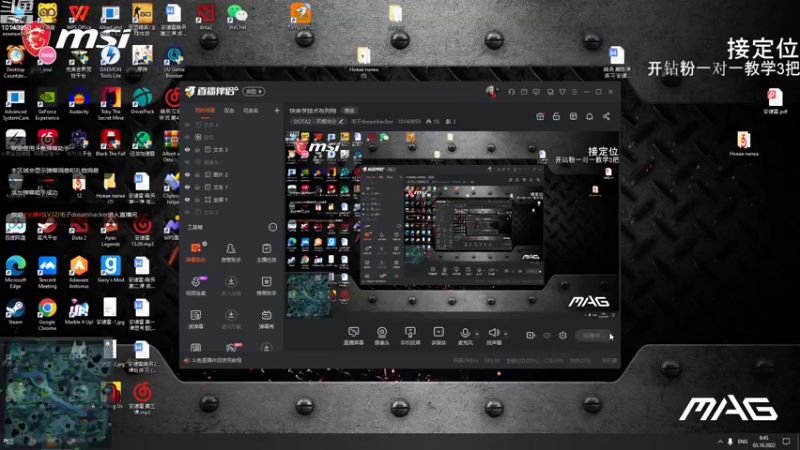Mute the 扬声器 speaker

(x=493, y=336)
